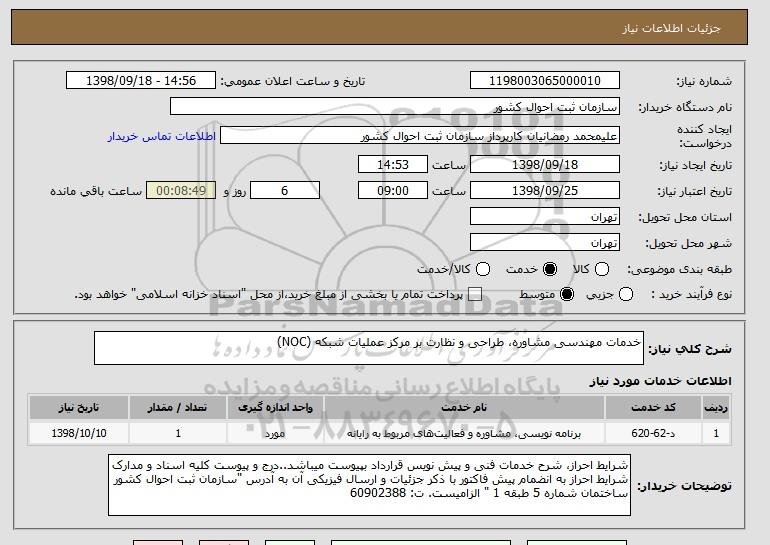
Task: Click the نام خدمت column header
Action: tap(464, 408)
